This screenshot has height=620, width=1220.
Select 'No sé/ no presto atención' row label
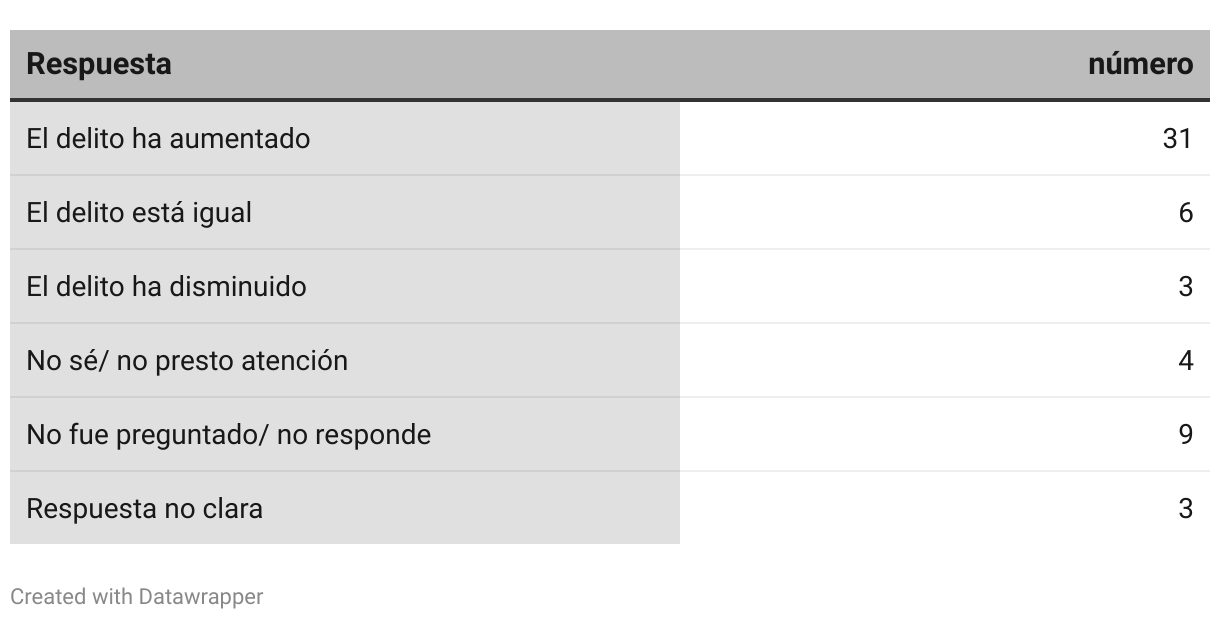coord(187,360)
